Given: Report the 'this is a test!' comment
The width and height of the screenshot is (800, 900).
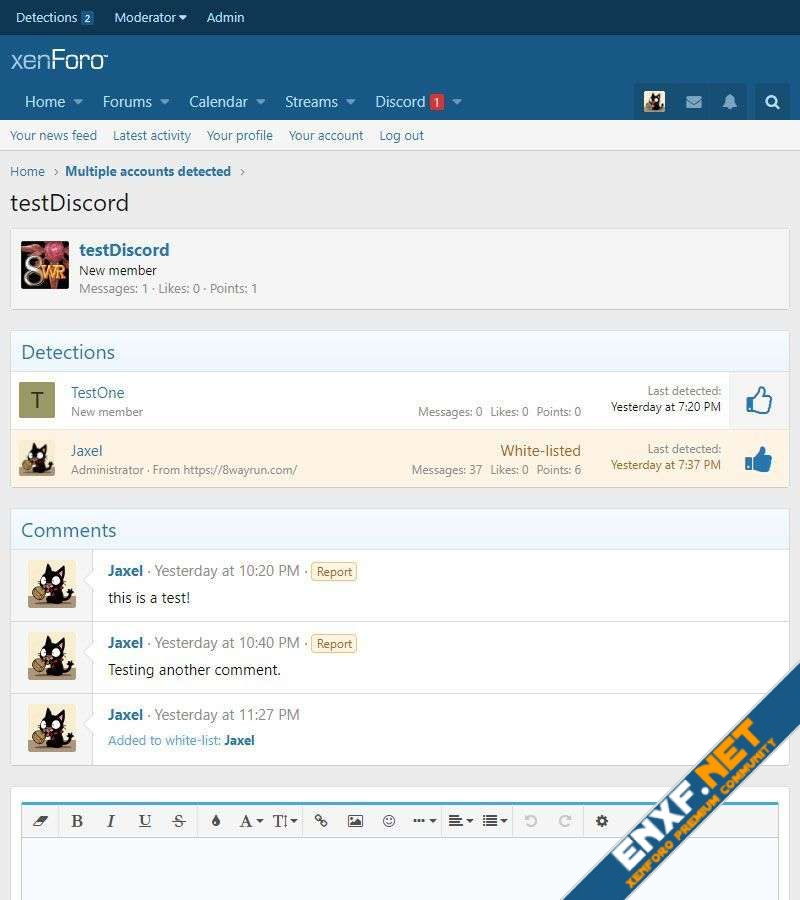Looking at the screenshot, I should 334,572.
